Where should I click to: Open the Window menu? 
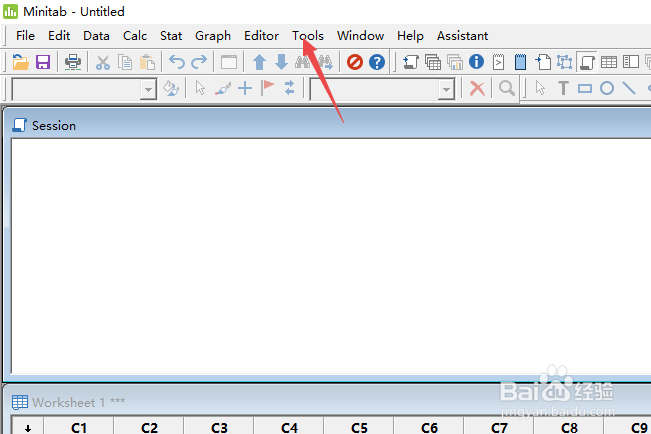click(x=360, y=36)
